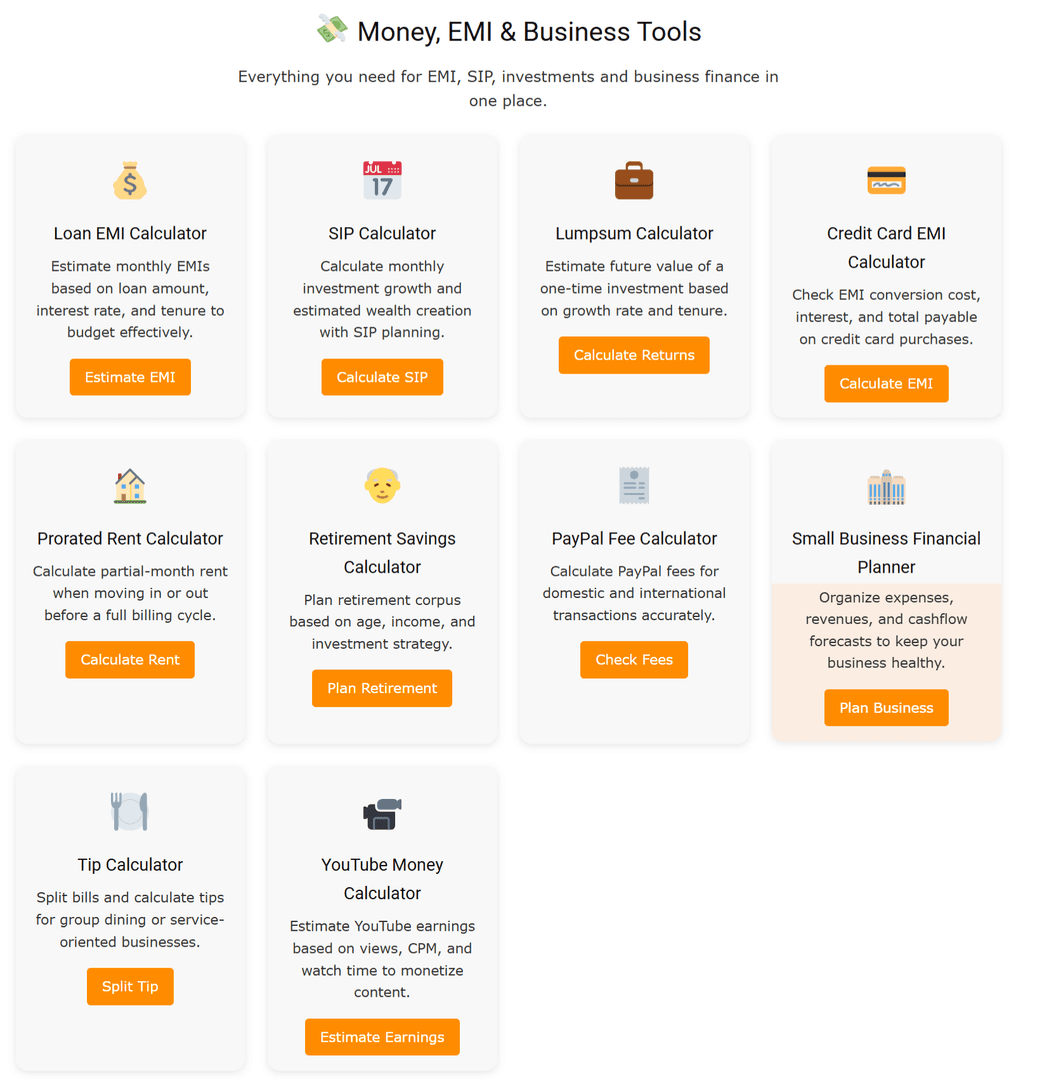The image size is (1049, 1080).
Task: Click the receipt icon for PayPal Fee
Action: (634, 486)
